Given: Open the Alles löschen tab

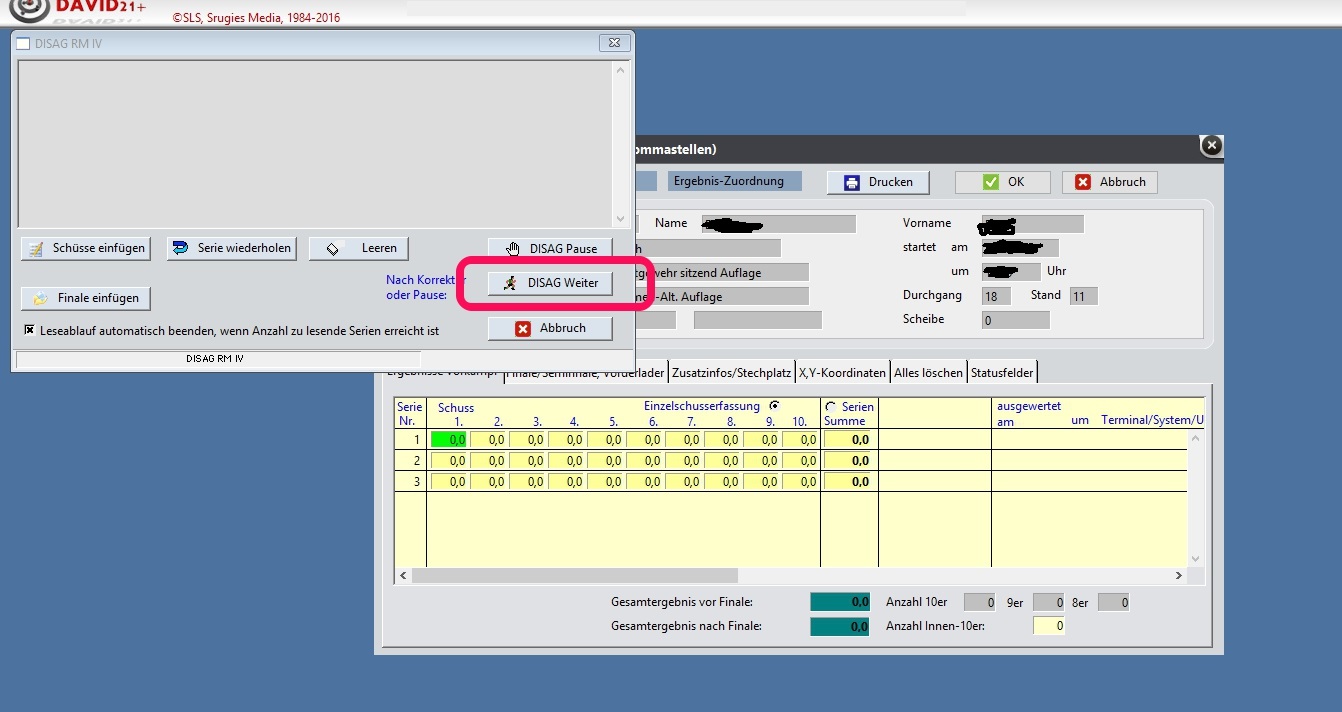Looking at the screenshot, I should (x=929, y=373).
